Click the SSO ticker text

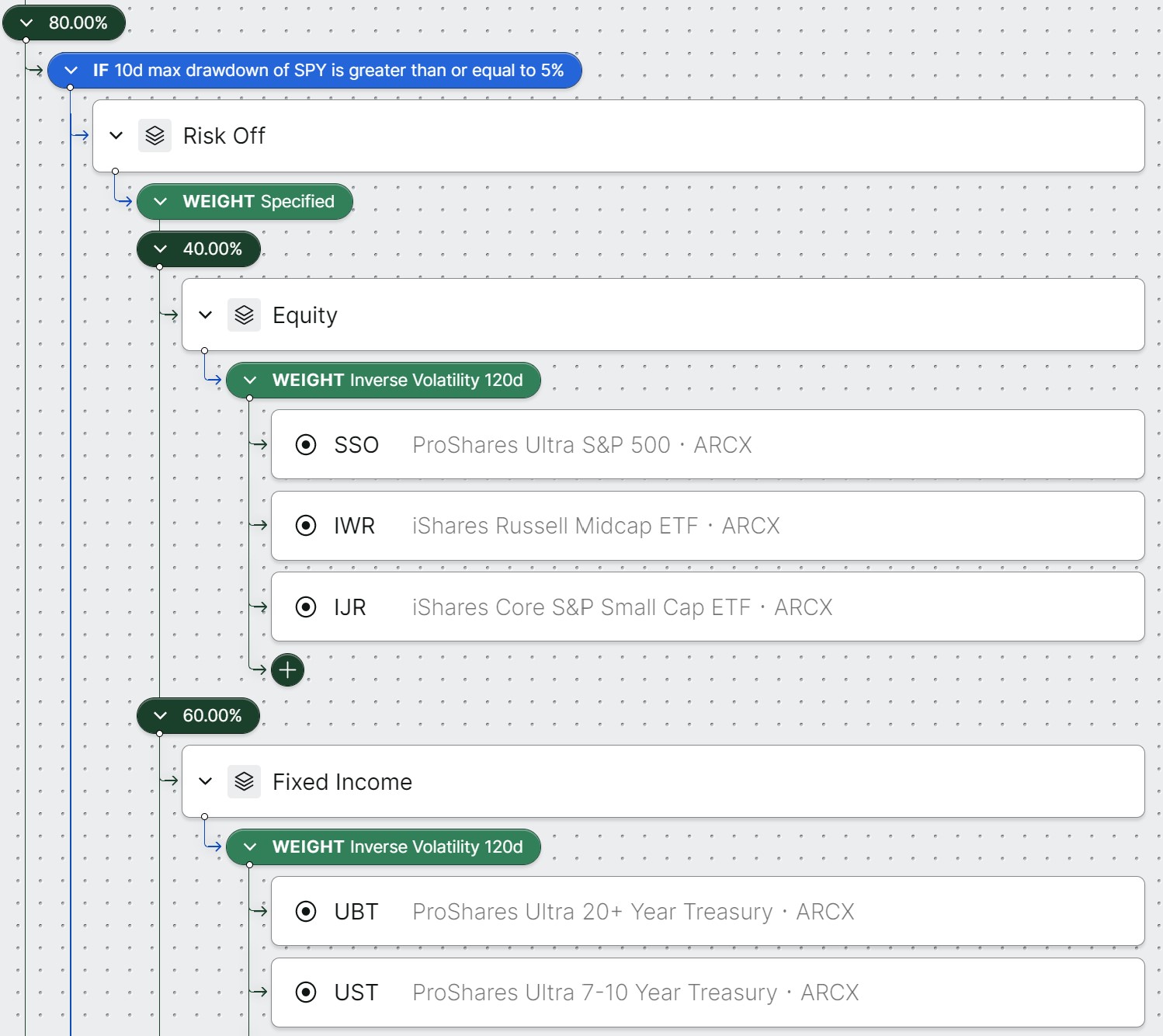(356, 445)
